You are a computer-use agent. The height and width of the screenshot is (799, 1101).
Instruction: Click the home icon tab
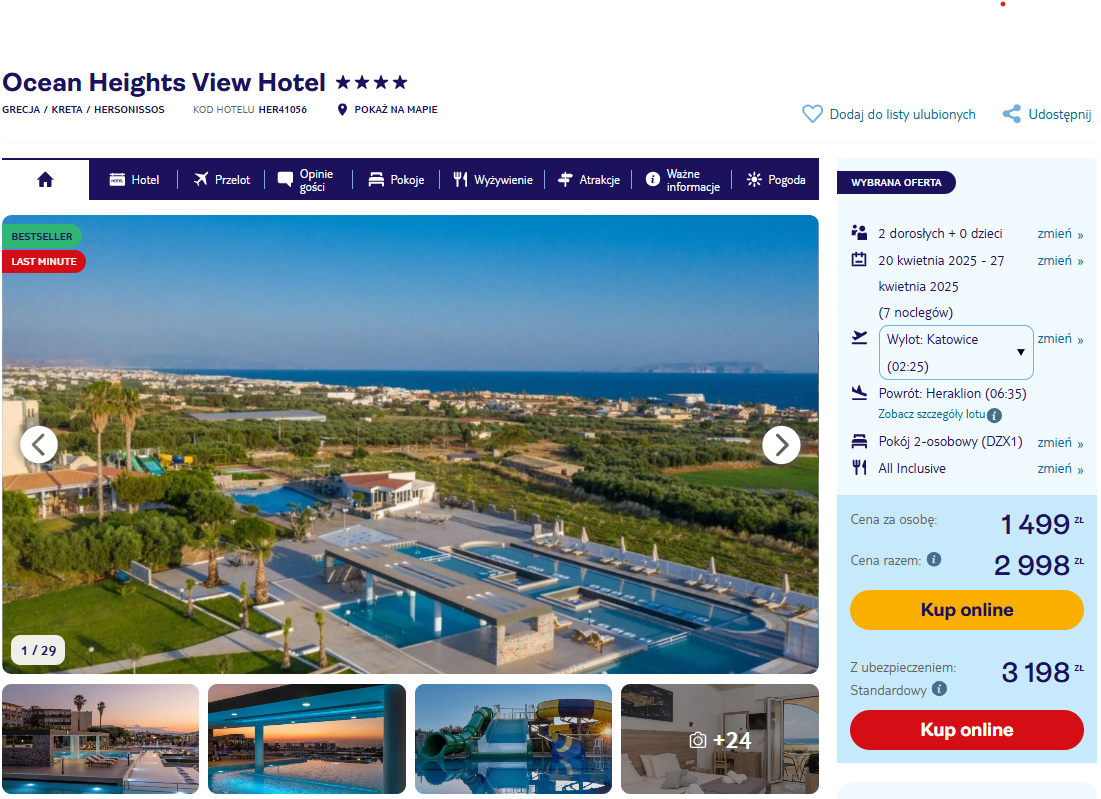pyautogui.click(x=46, y=180)
